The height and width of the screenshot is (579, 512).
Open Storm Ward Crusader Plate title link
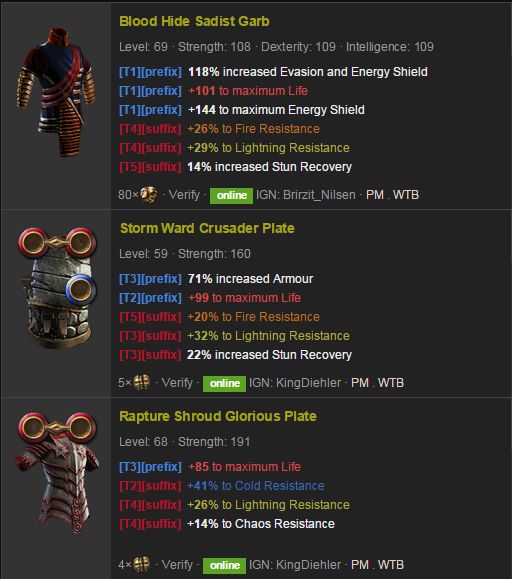click(x=207, y=228)
